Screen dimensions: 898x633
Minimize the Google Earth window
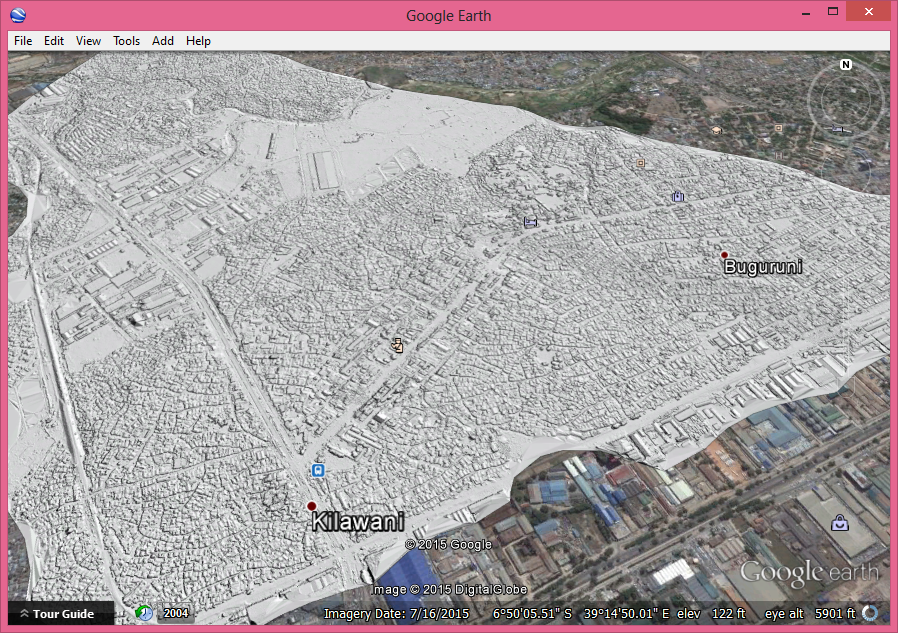pos(806,13)
